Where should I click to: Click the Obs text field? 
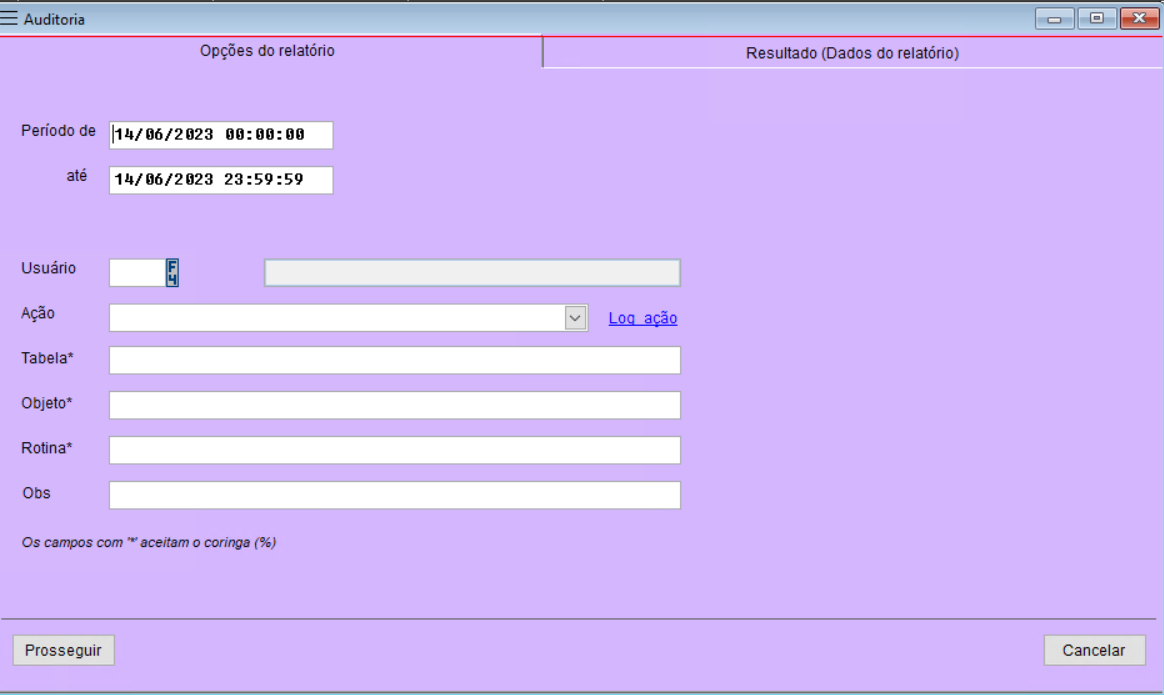(394, 495)
